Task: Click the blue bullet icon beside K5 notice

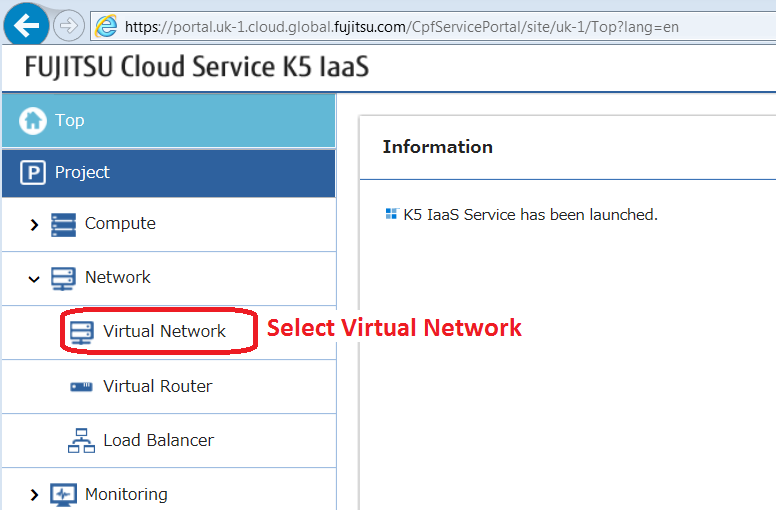Action: coord(391,214)
